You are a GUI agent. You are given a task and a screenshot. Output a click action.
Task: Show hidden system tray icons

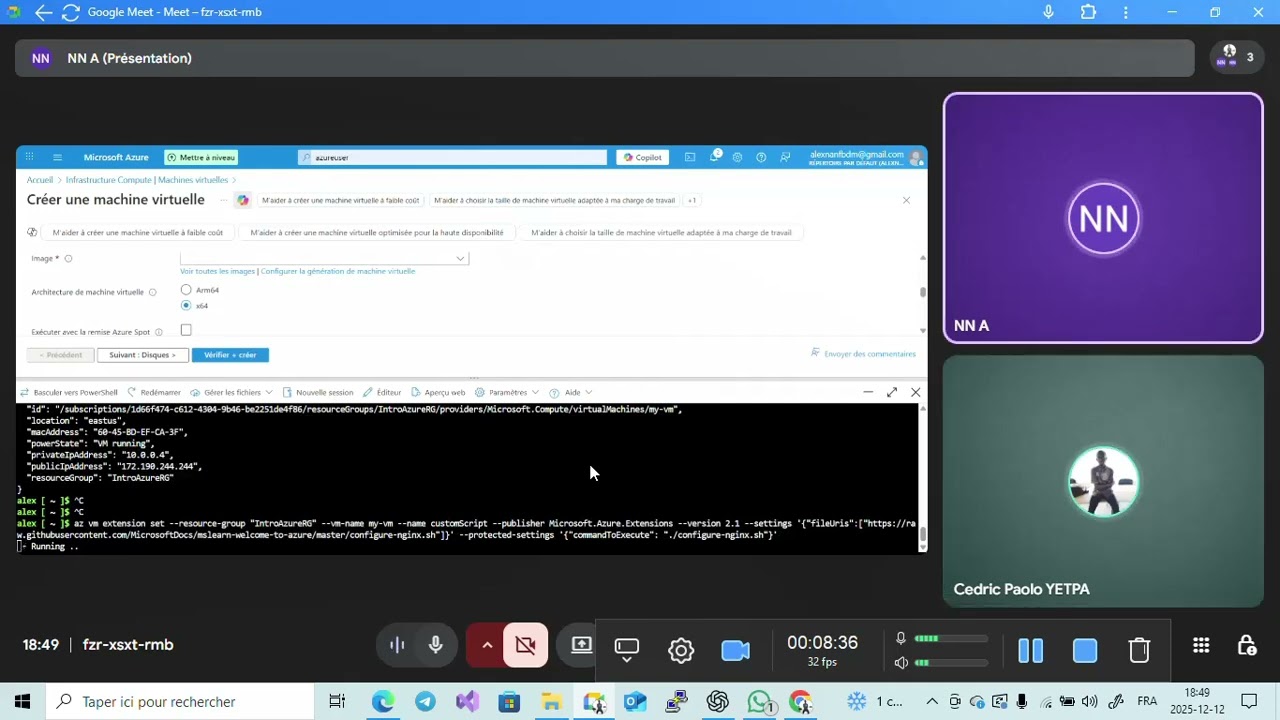click(x=932, y=701)
